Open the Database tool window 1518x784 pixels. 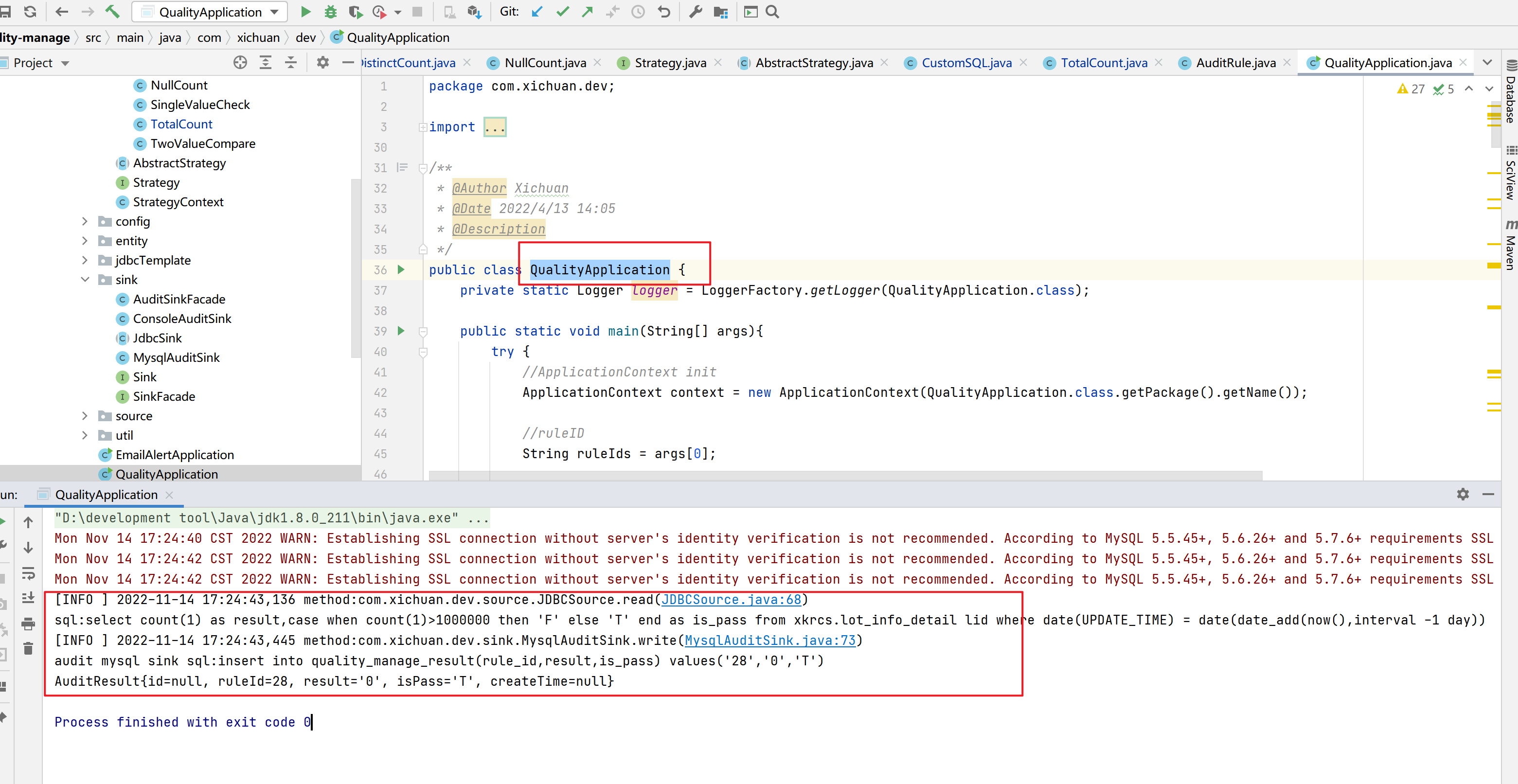(x=1510, y=91)
